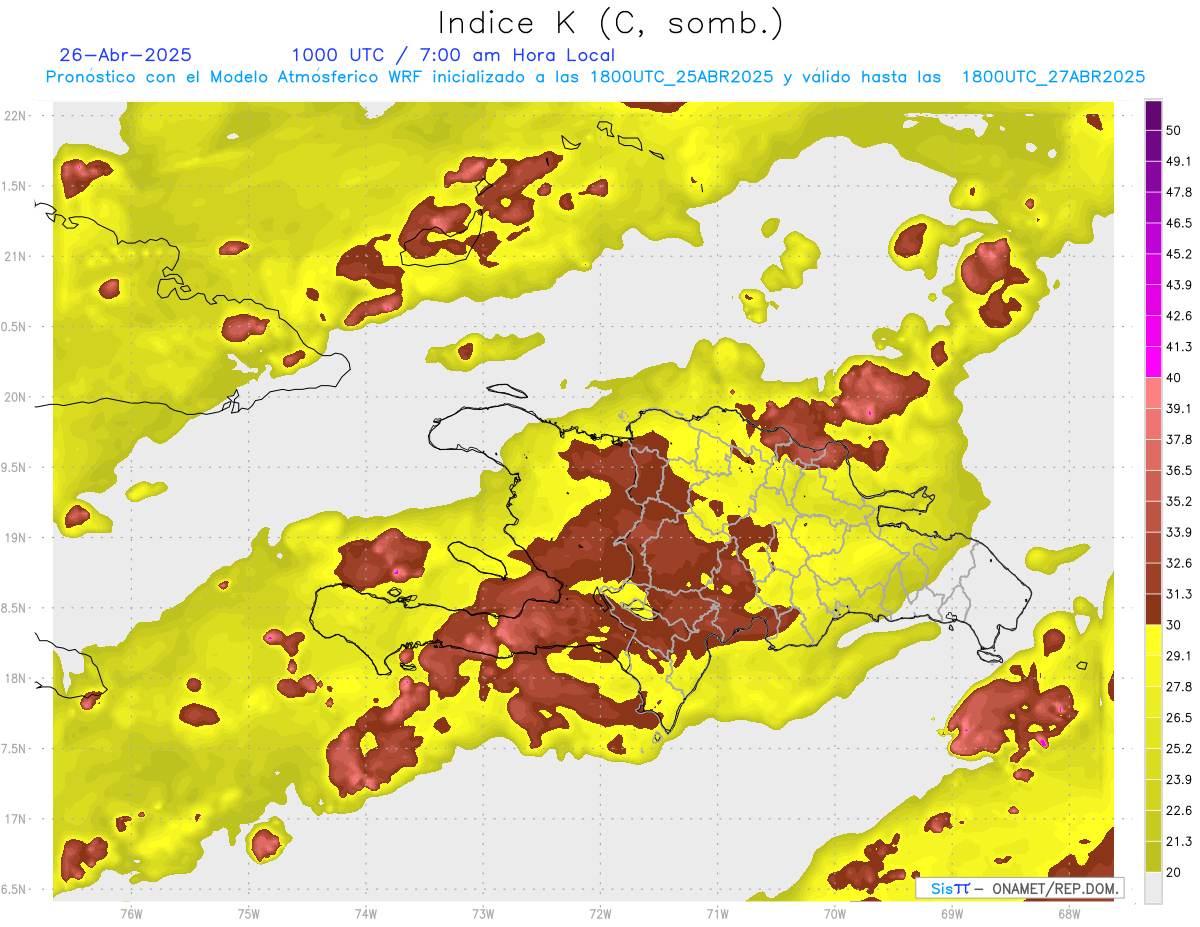Click the "73W" longitude label
This screenshot has height=927, width=1200.
[x=483, y=913]
